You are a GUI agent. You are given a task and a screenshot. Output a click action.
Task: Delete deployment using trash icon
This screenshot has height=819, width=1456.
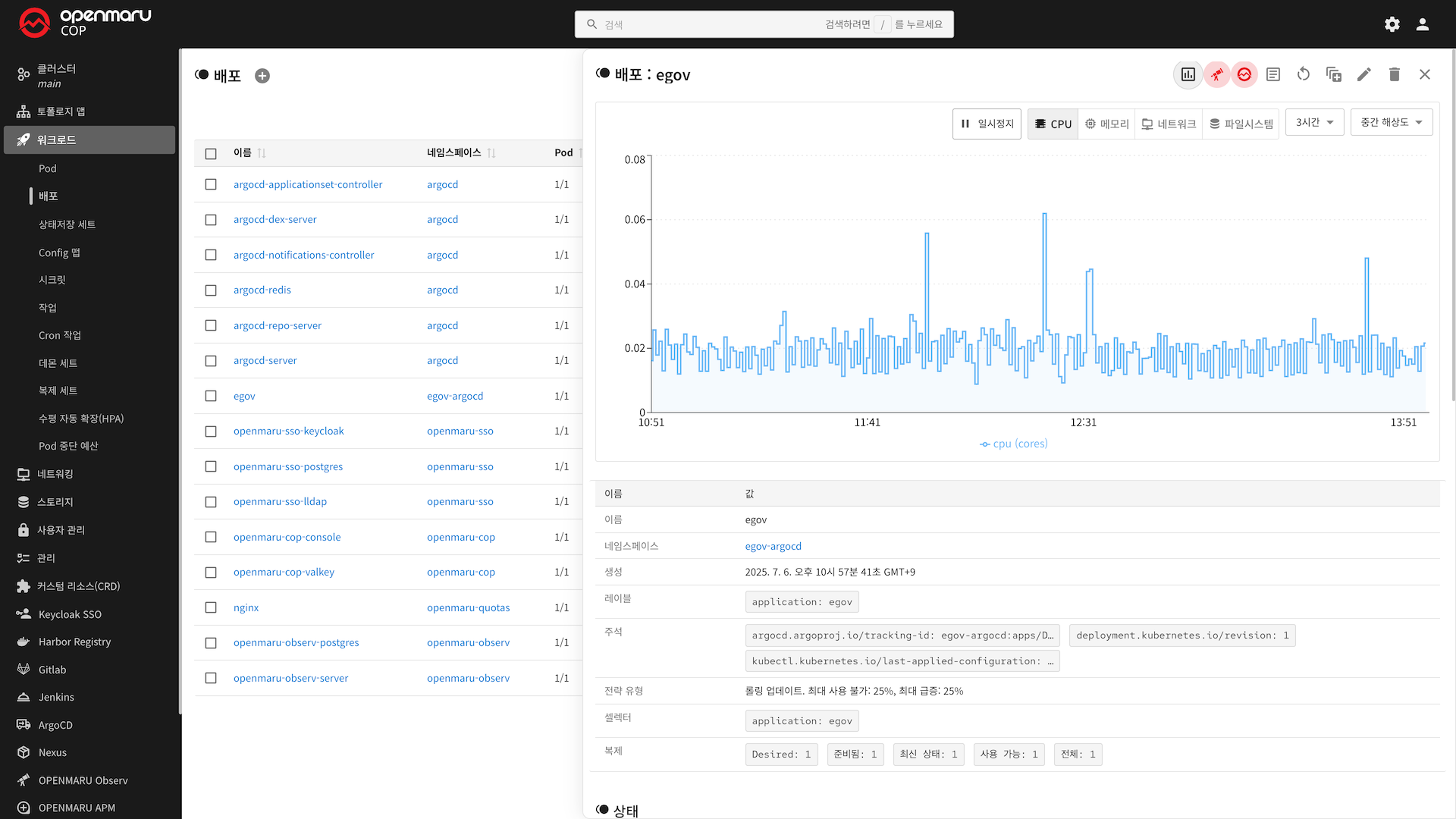click(1395, 74)
